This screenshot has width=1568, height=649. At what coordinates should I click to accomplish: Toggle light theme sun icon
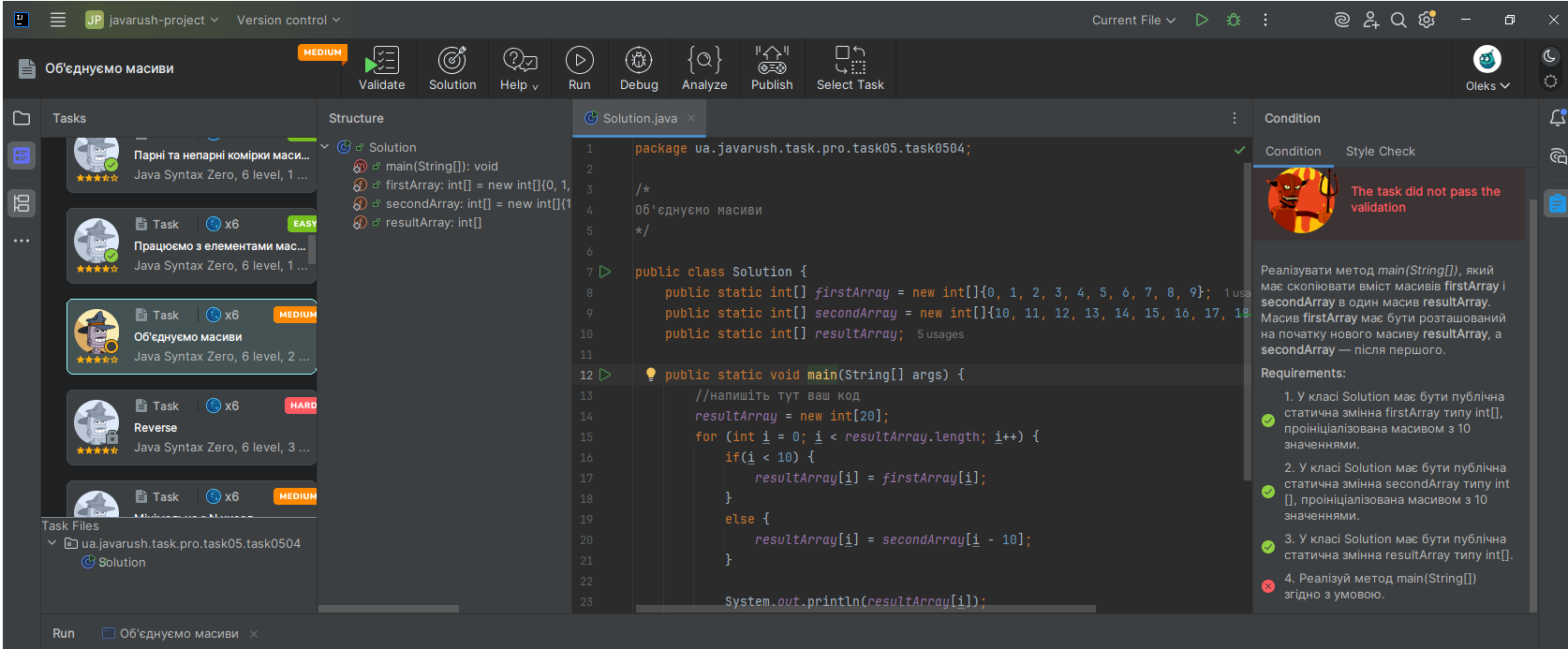pos(1550,81)
